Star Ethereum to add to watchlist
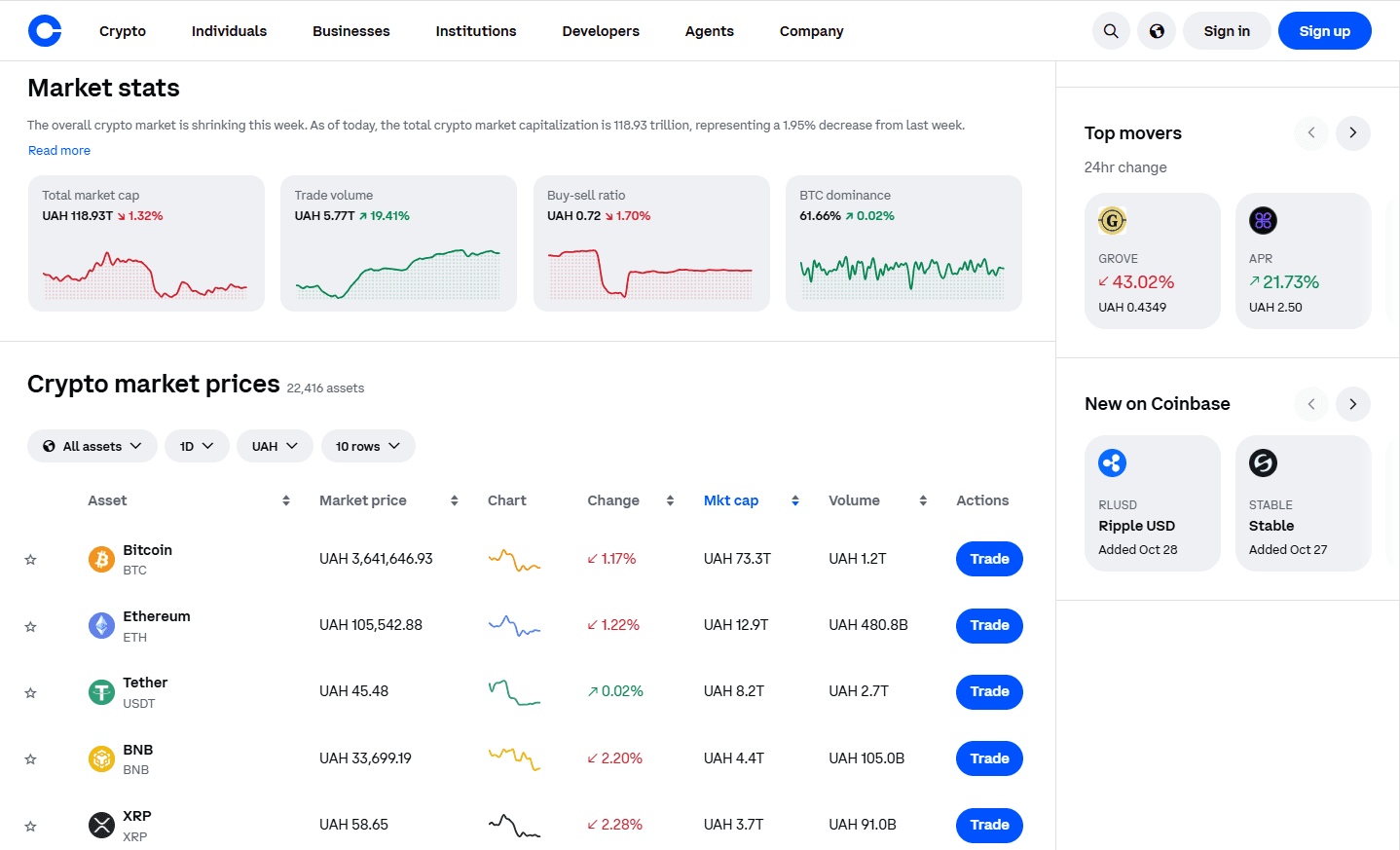This screenshot has width=1400, height=850. (x=30, y=626)
